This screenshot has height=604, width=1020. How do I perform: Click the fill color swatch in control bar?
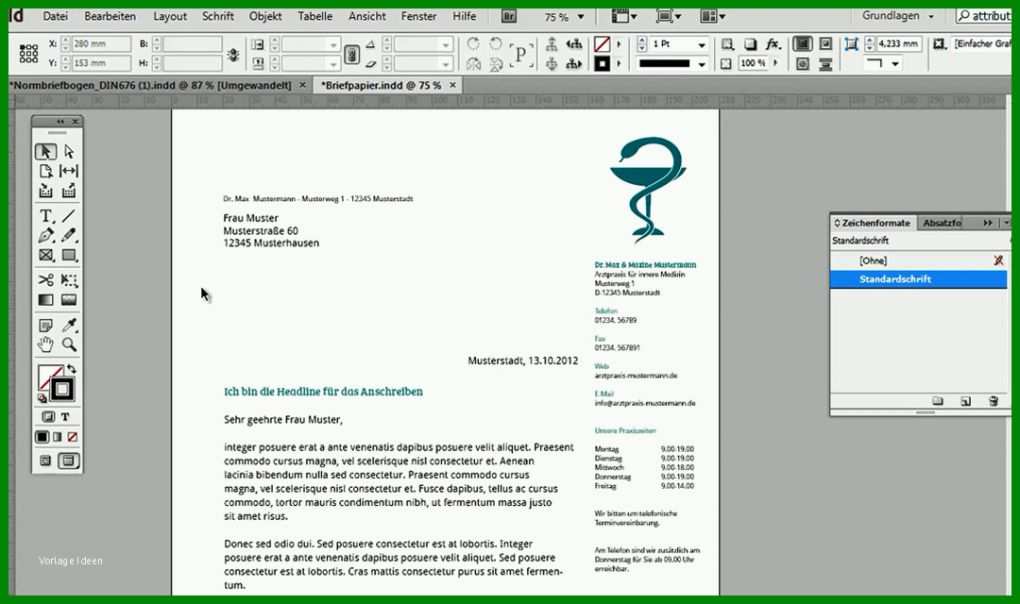(602, 44)
